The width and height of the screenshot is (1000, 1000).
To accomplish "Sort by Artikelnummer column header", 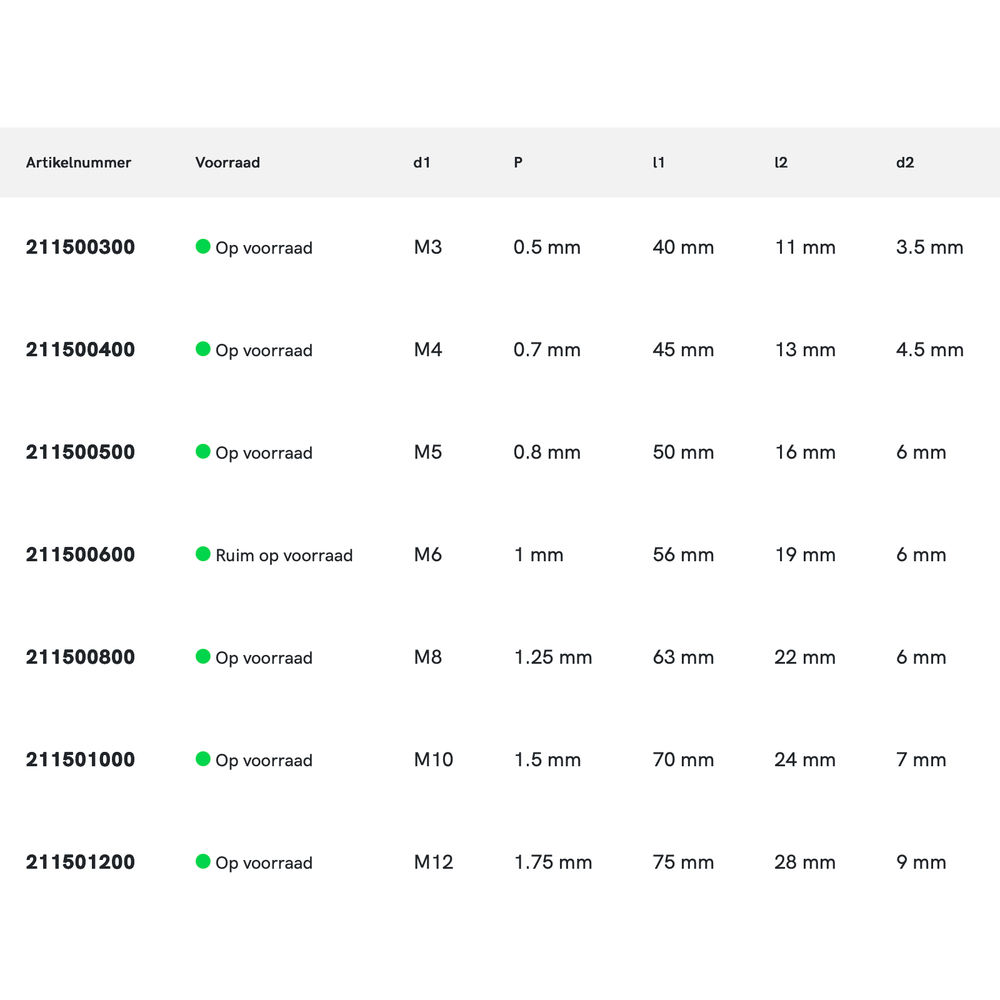I will point(79,163).
